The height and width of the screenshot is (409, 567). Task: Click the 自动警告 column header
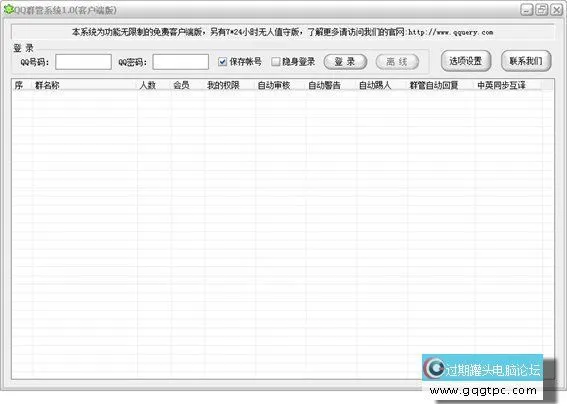click(331, 85)
